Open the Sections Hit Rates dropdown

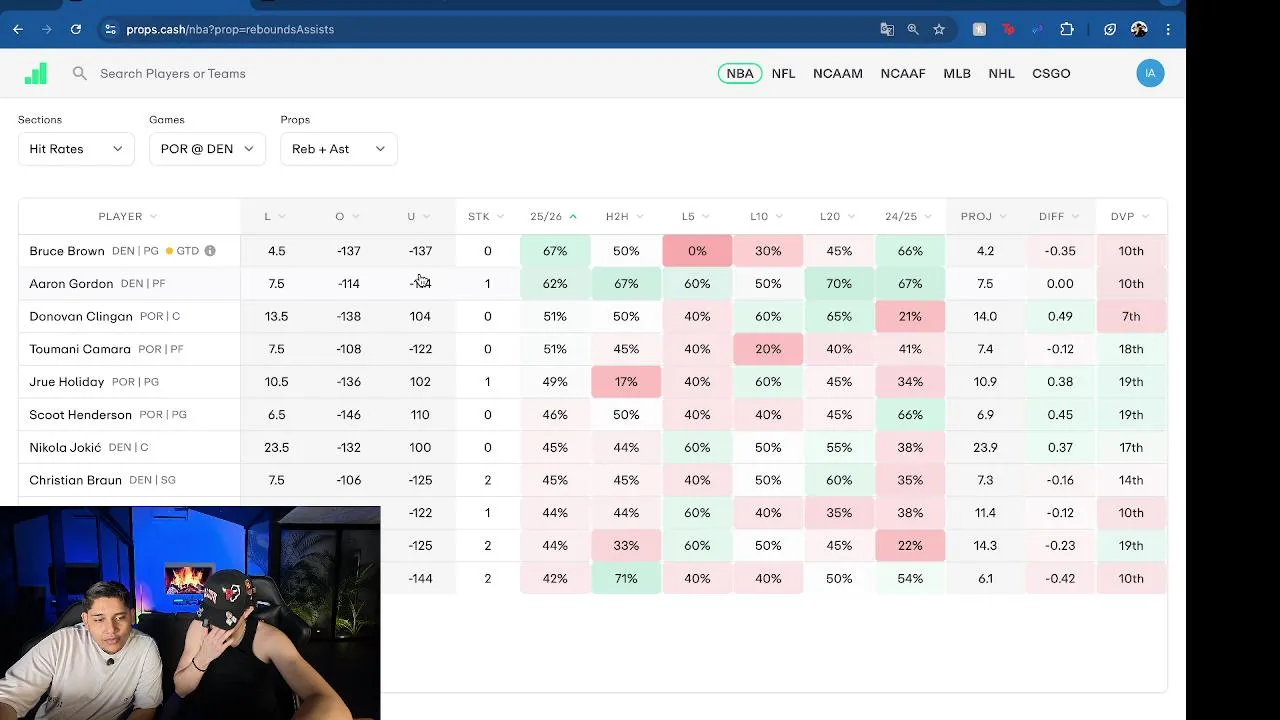76,149
